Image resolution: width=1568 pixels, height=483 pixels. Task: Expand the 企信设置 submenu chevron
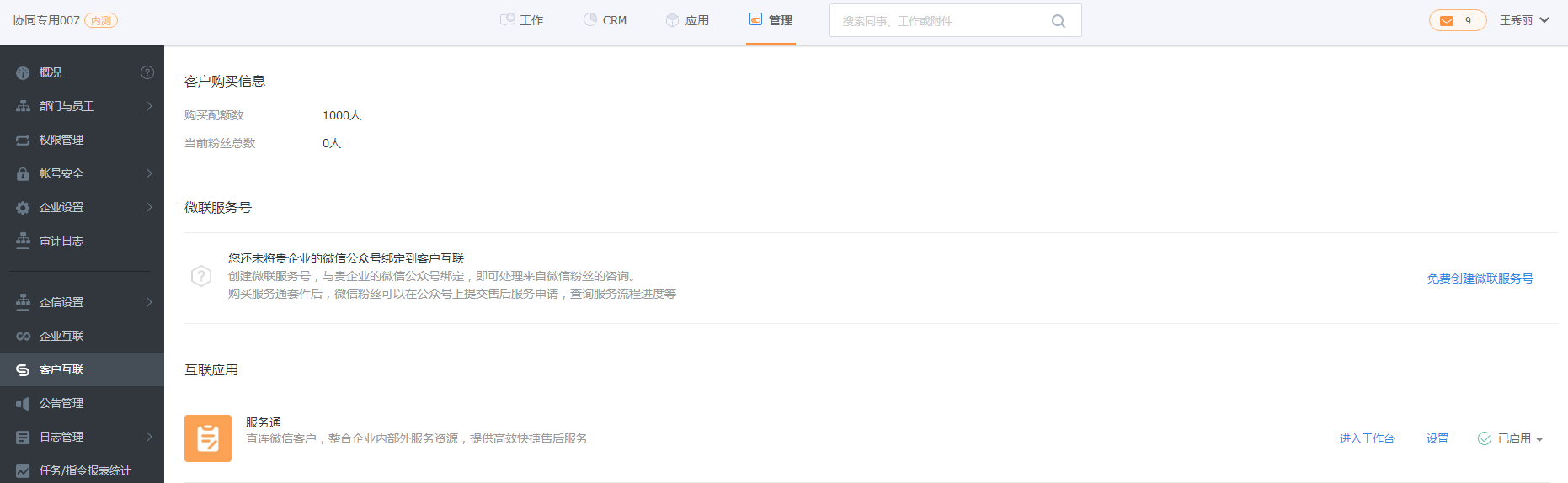pyautogui.click(x=149, y=302)
